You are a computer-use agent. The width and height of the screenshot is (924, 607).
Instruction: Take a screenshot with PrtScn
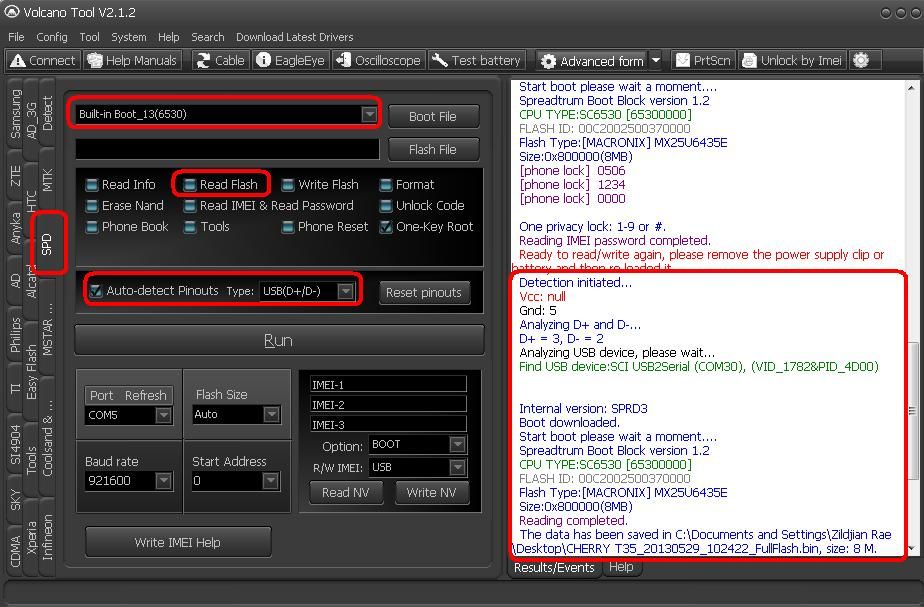(704, 60)
